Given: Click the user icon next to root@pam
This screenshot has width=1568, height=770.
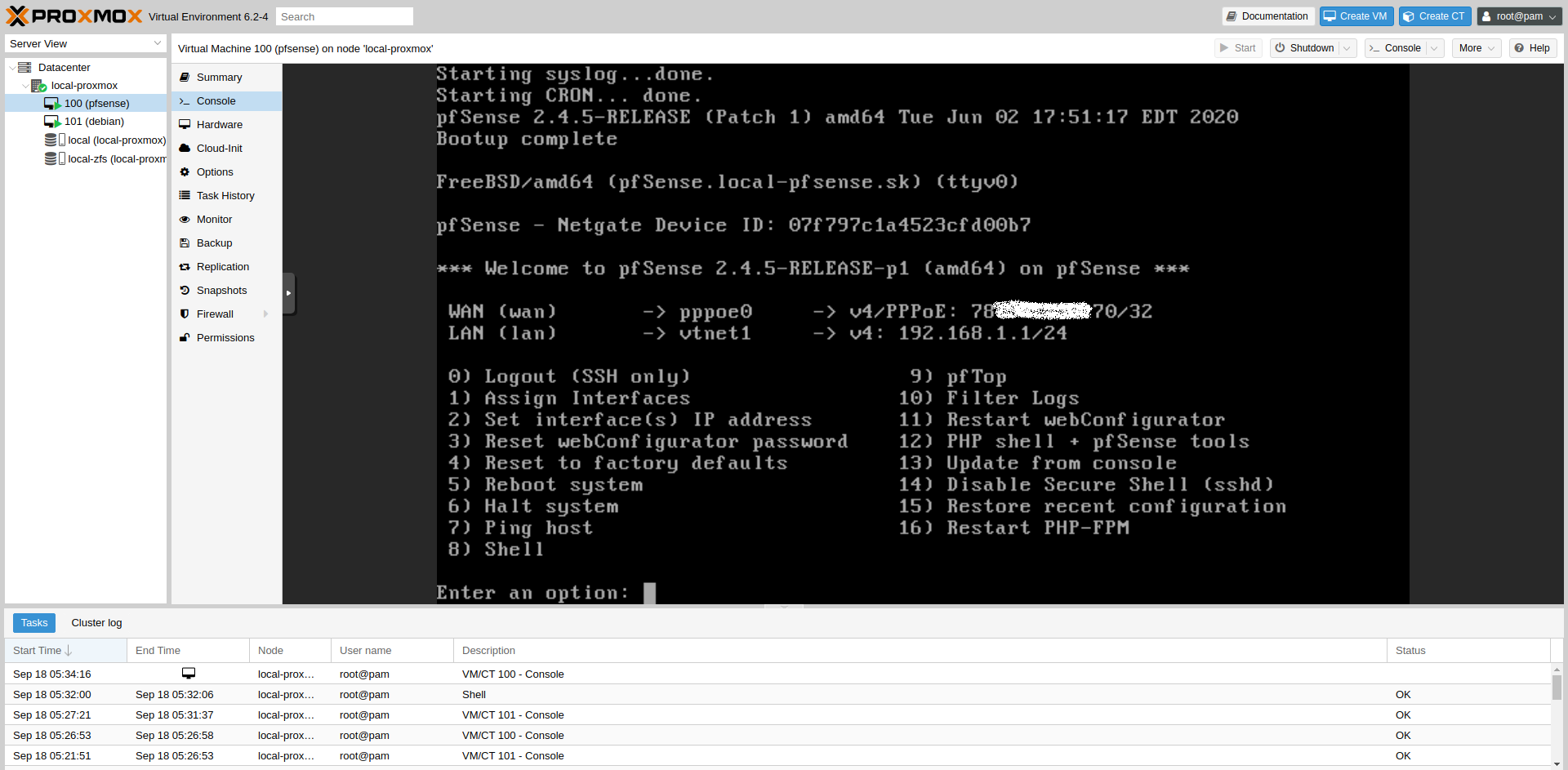Looking at the screenshot, I should 1486,16.
